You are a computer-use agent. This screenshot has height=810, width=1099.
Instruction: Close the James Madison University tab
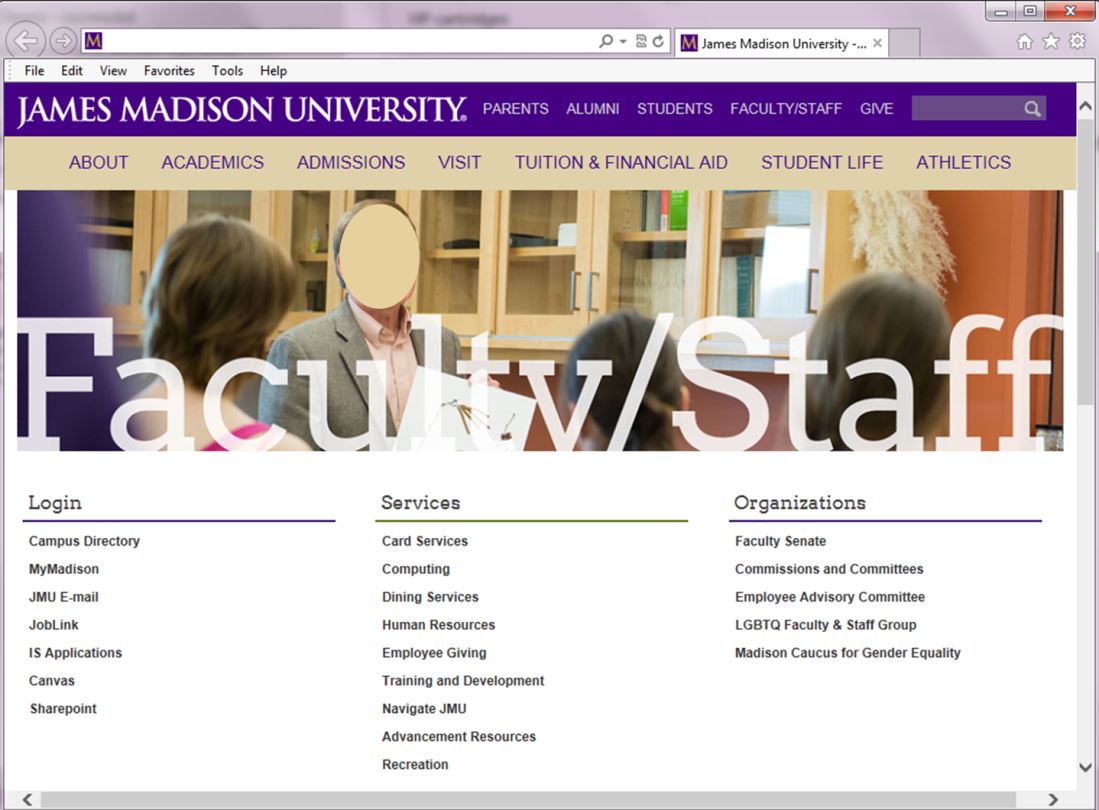pyautogui.click(x=877, y=43)
